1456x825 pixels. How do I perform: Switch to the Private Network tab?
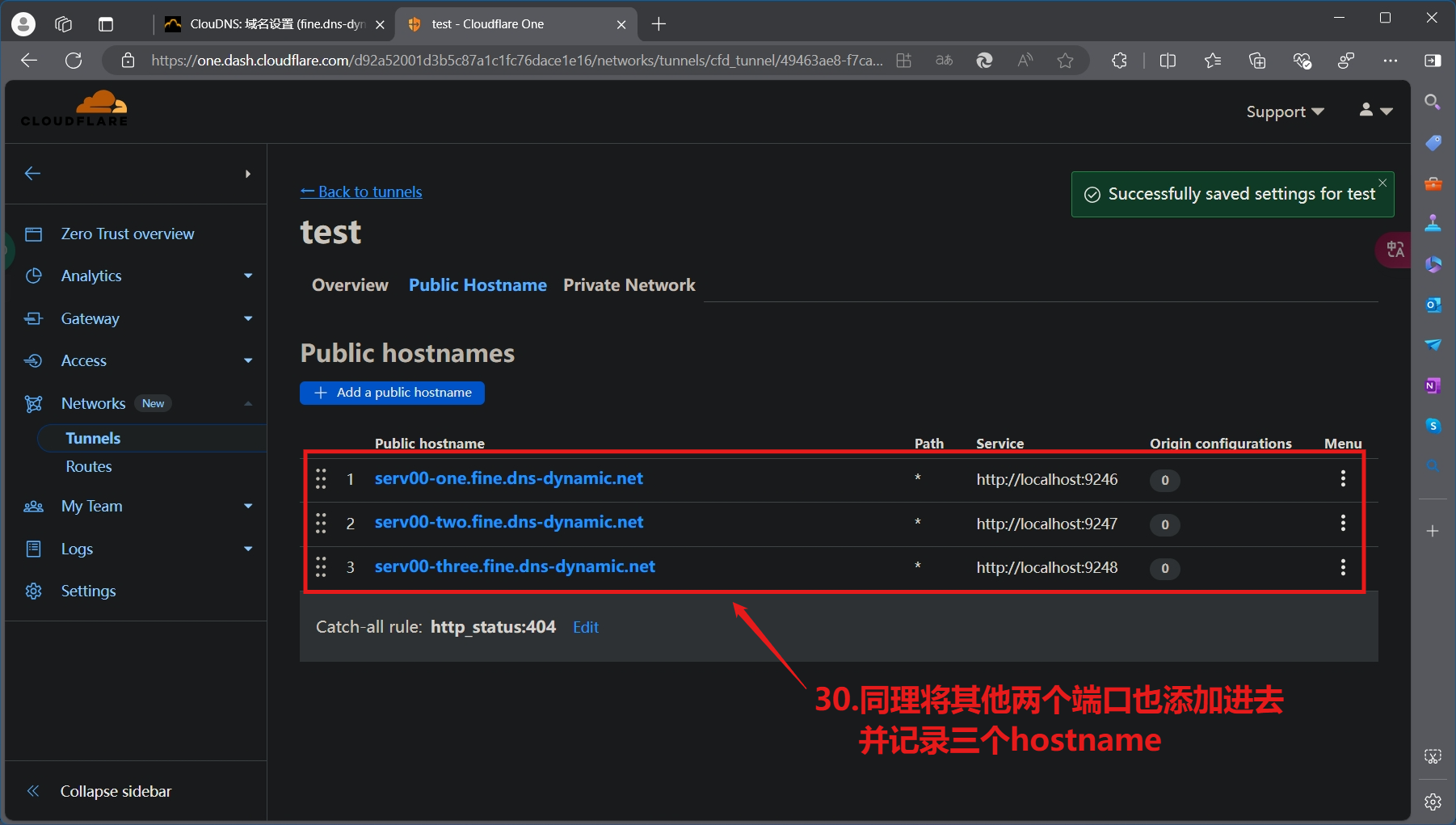629,285
